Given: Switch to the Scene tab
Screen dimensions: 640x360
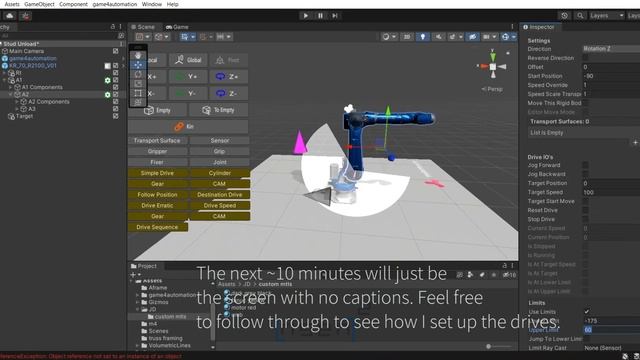Looking at the screenshot, I should coord(142,27).
